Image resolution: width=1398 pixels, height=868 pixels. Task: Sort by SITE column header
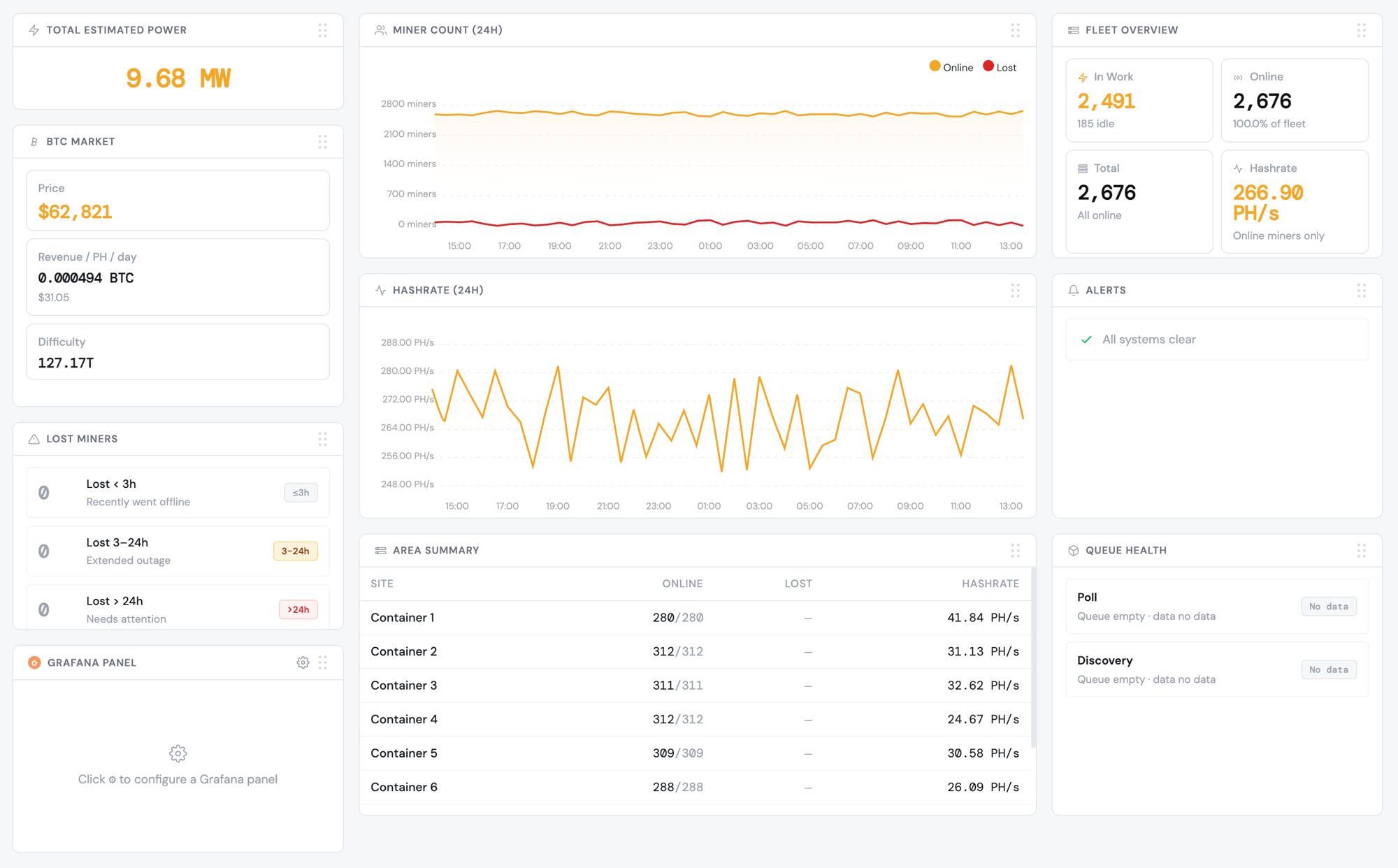pos(382,584)
